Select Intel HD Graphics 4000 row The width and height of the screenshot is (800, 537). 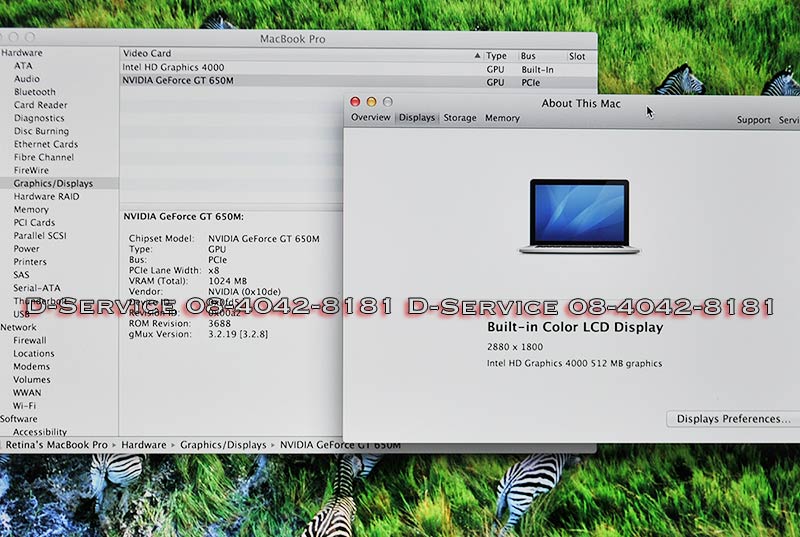tap(358, 68)
